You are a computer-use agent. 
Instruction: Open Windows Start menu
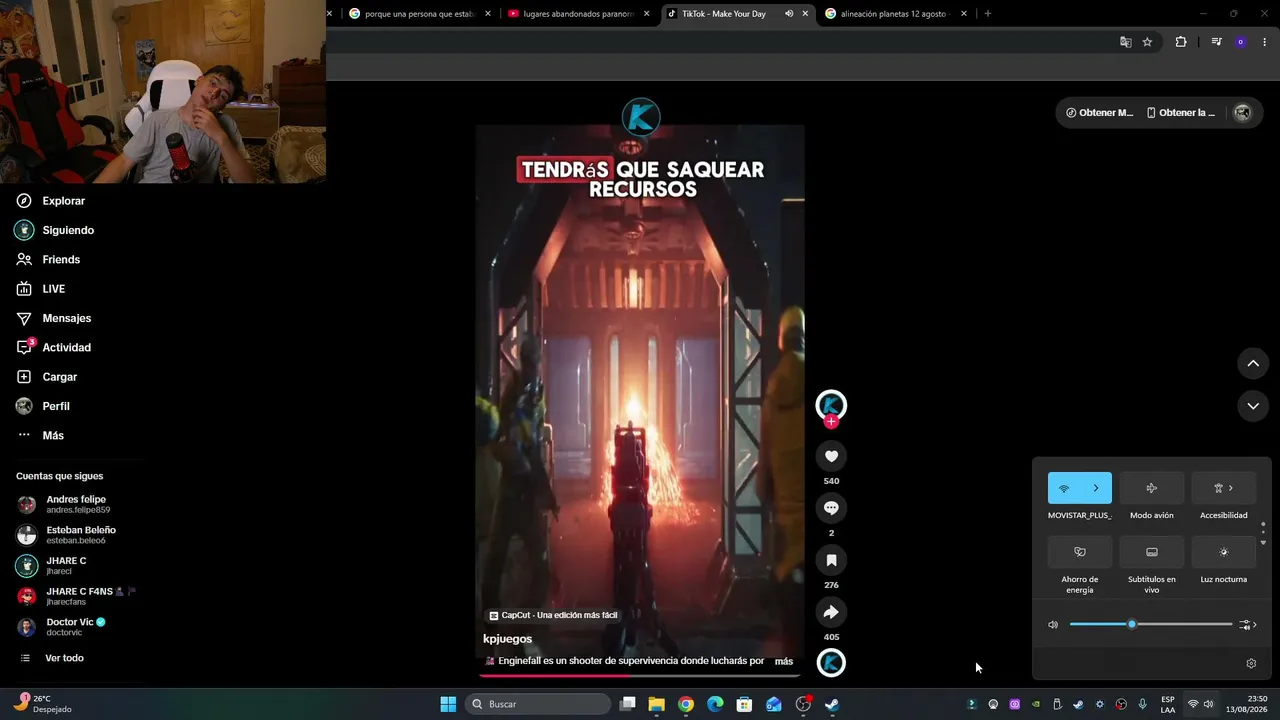pyautogui.click(x=448, y=704)
